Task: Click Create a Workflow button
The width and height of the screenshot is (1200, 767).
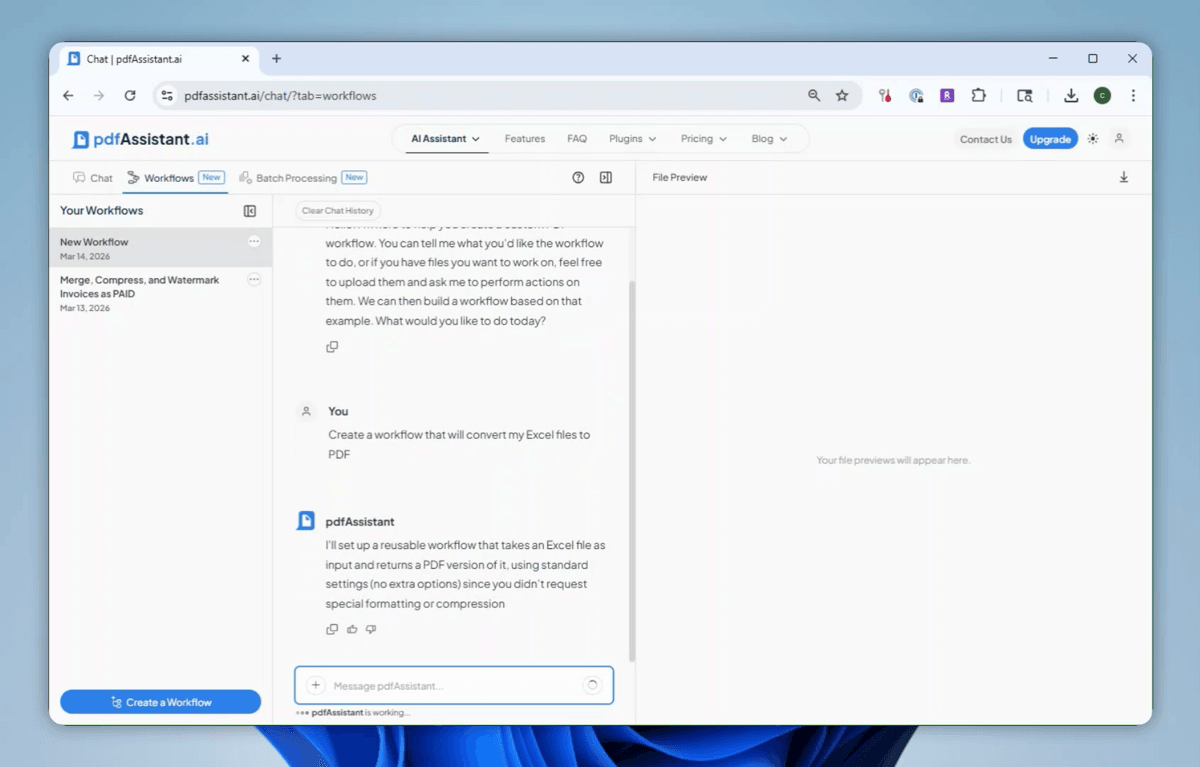Action: pyautogui.click(x=160, y=702)
